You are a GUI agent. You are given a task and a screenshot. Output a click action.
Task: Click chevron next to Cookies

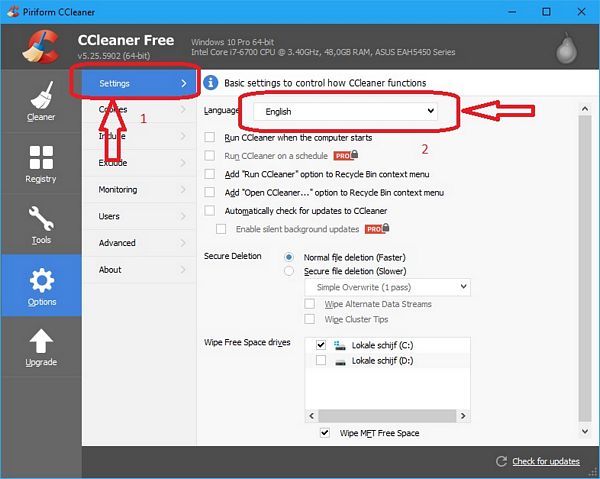coord(183,109)
